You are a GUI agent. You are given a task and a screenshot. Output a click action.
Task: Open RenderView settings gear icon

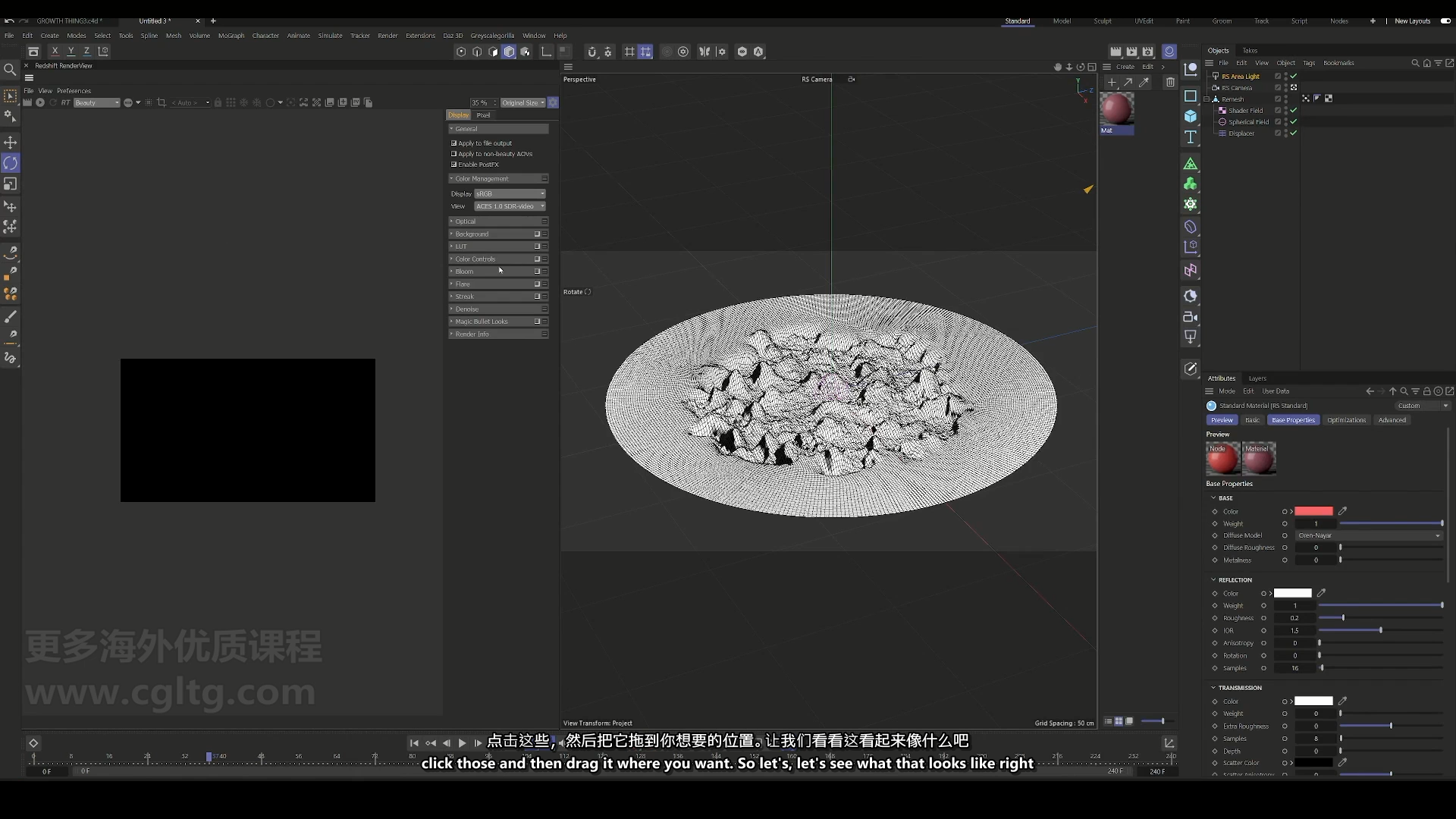click(553, 102)
